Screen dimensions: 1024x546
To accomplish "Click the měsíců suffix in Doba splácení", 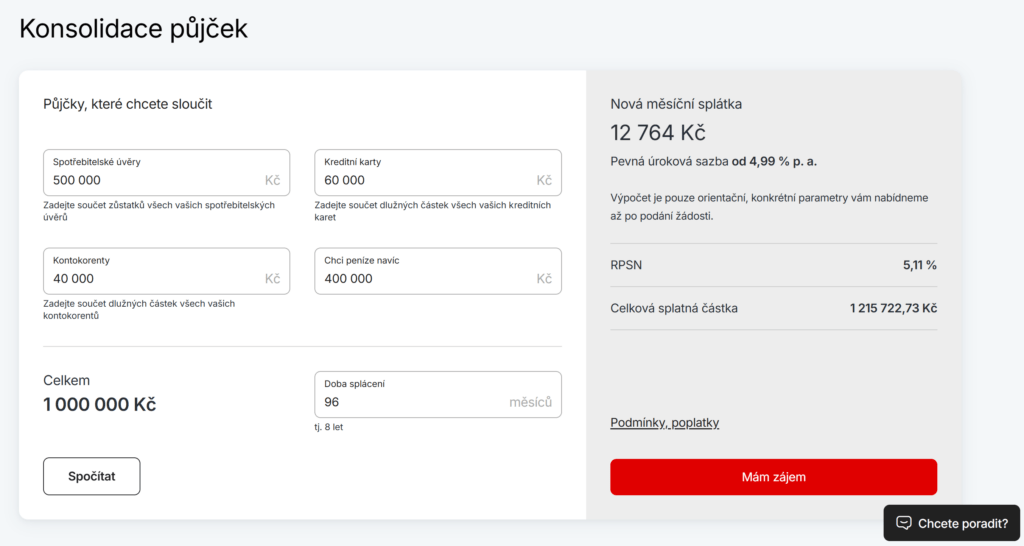I will click(530, 402).
